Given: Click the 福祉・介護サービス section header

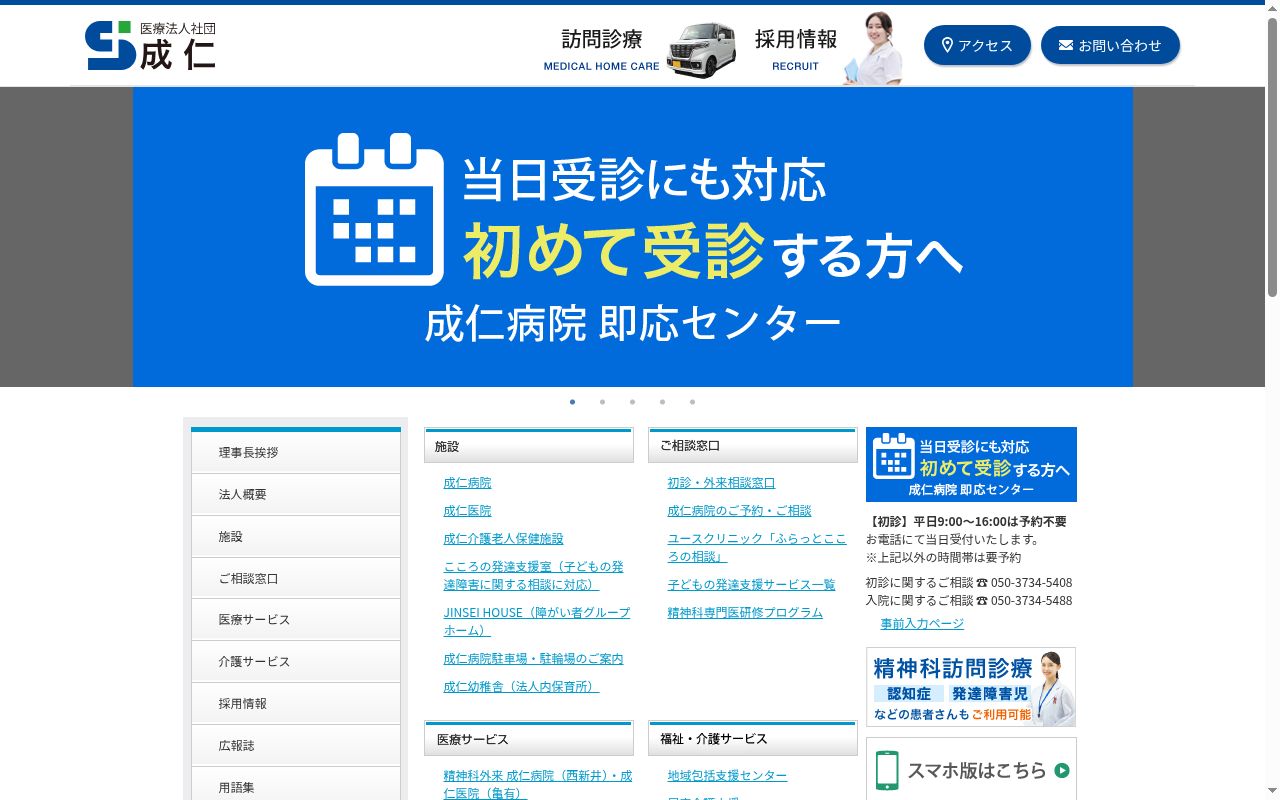Looking at the screenshot, I should click(x=753, y=739).
